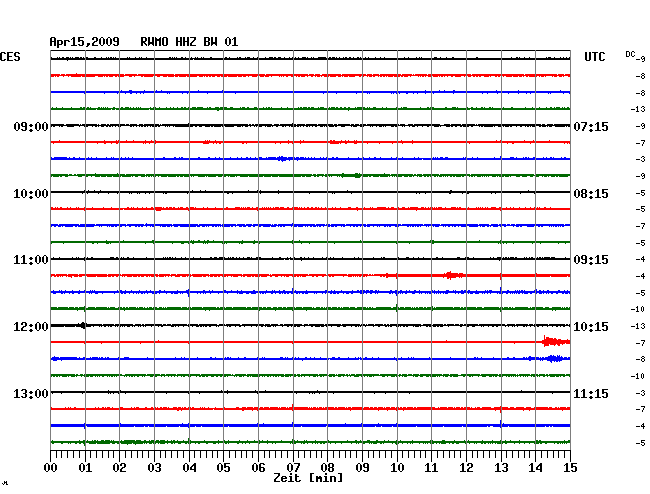
Task: Select the "12:00" local time label
Action: (31, 327)
